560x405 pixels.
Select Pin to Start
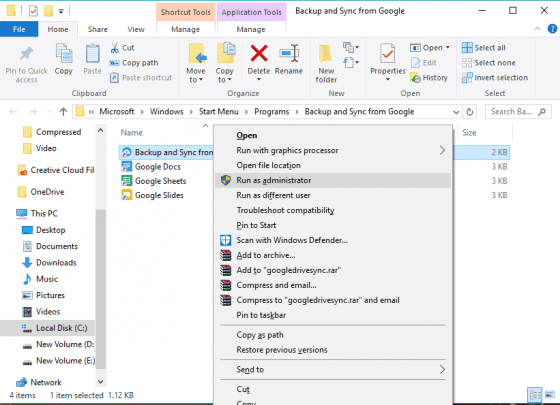pos(333,225)
